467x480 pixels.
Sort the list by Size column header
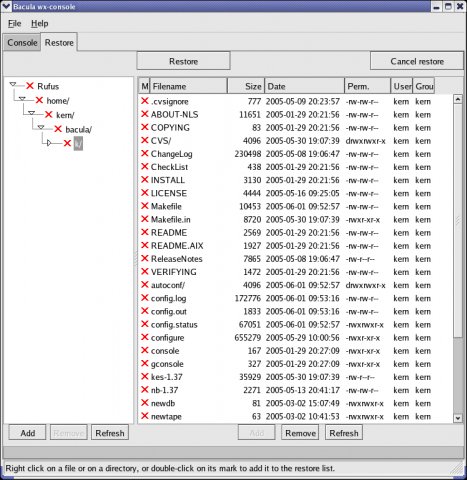point(246,86)
